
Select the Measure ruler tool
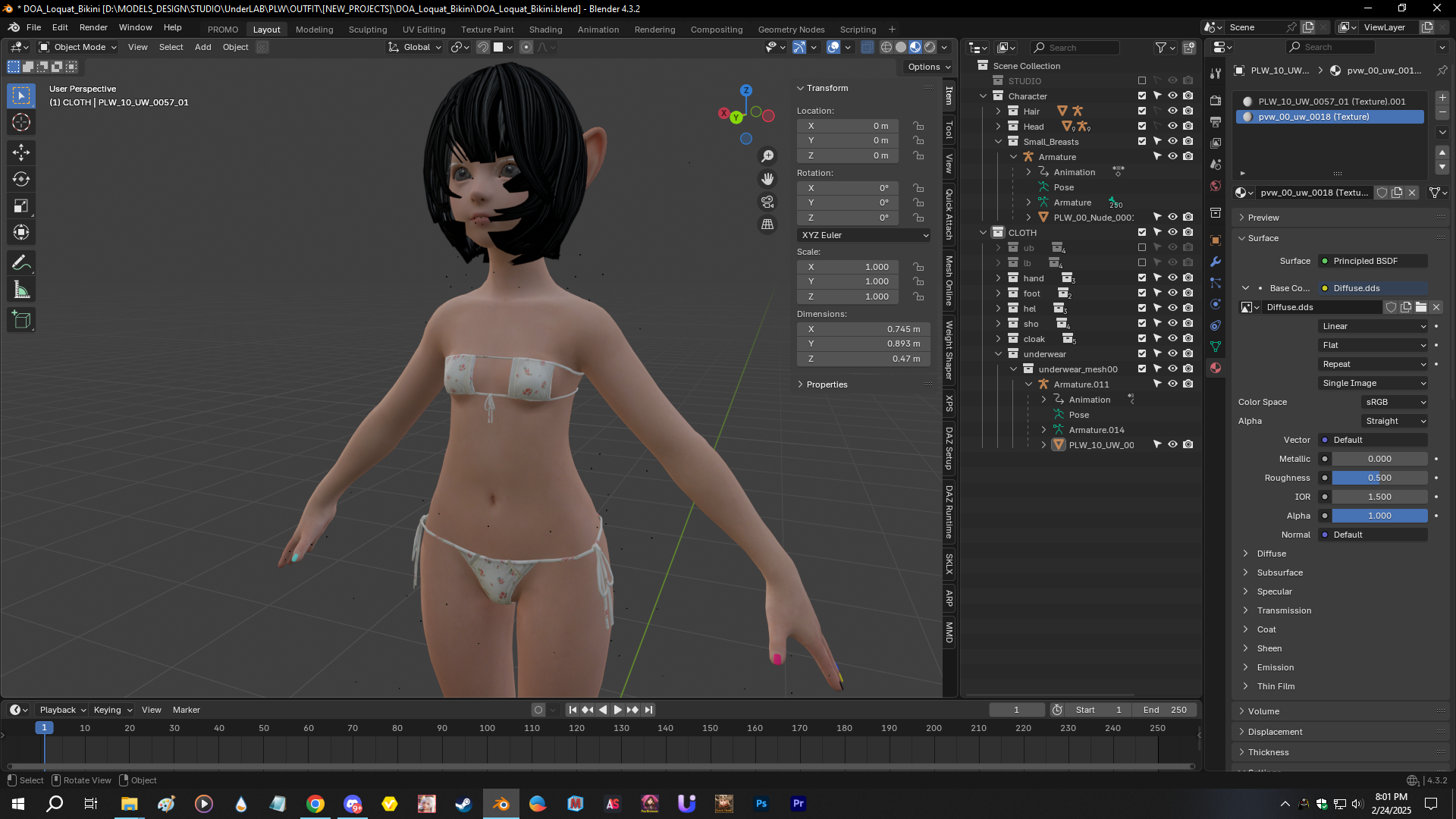click(x=21, y=290)
